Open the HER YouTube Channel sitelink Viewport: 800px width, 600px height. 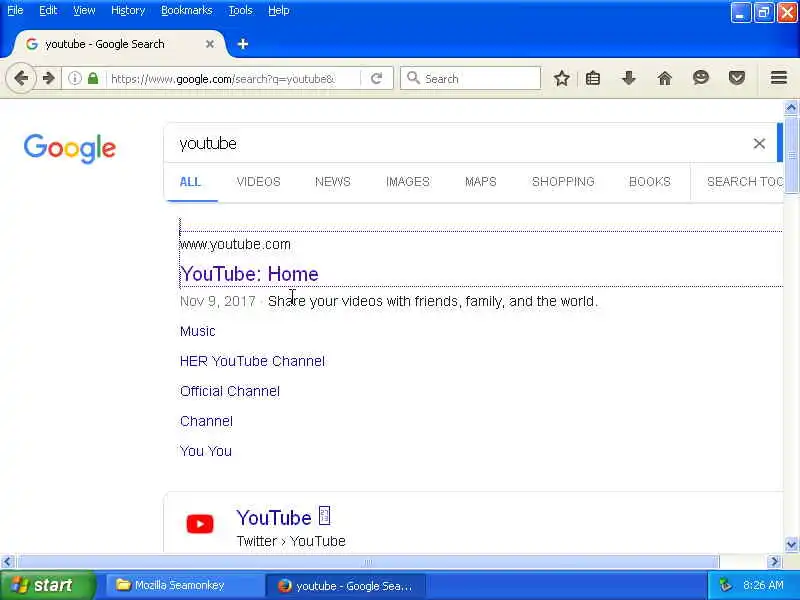point(252,361)
